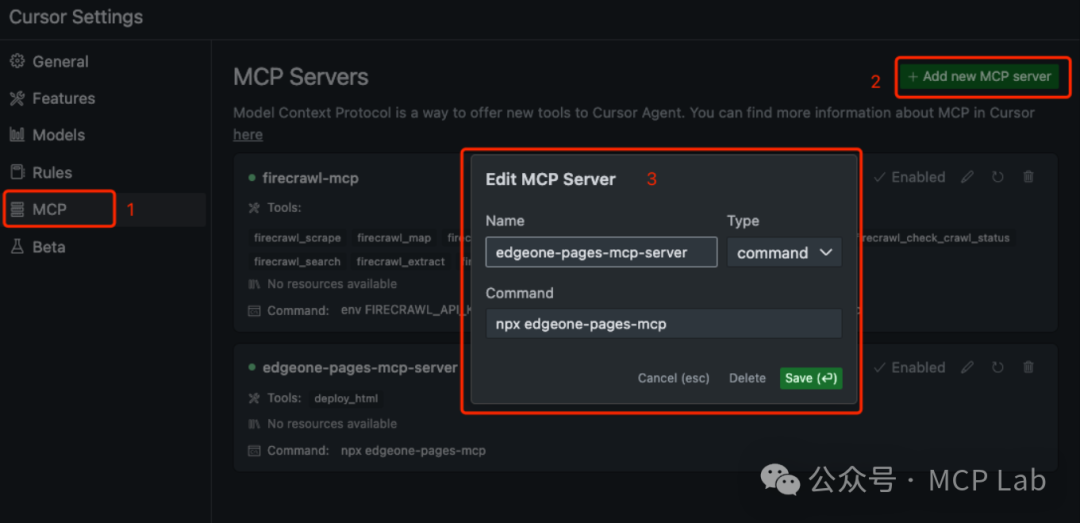Edit edgeone-pages-mcp-server with pencil icon
This screenshot has height=523, width=1080.
pos(967,367)
